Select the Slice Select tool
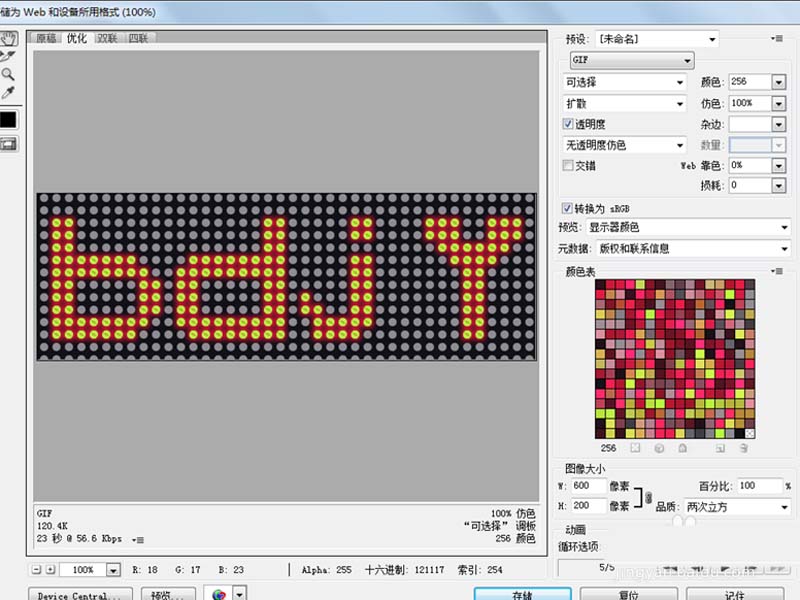Viewport: 800px width, 600px height. click(8, 56)
